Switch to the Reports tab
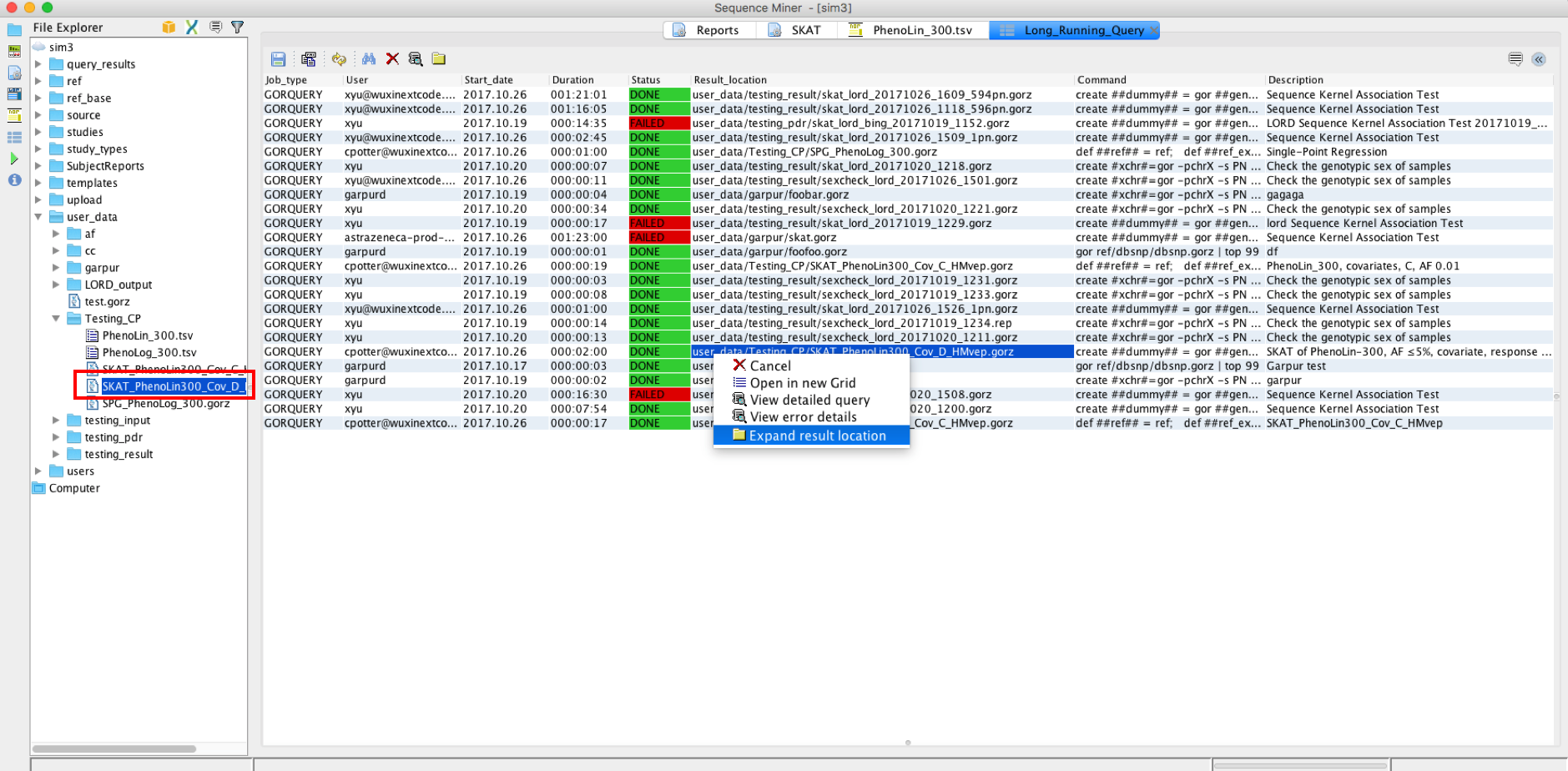Viewport: 1568px width, 771px height. 709,30
